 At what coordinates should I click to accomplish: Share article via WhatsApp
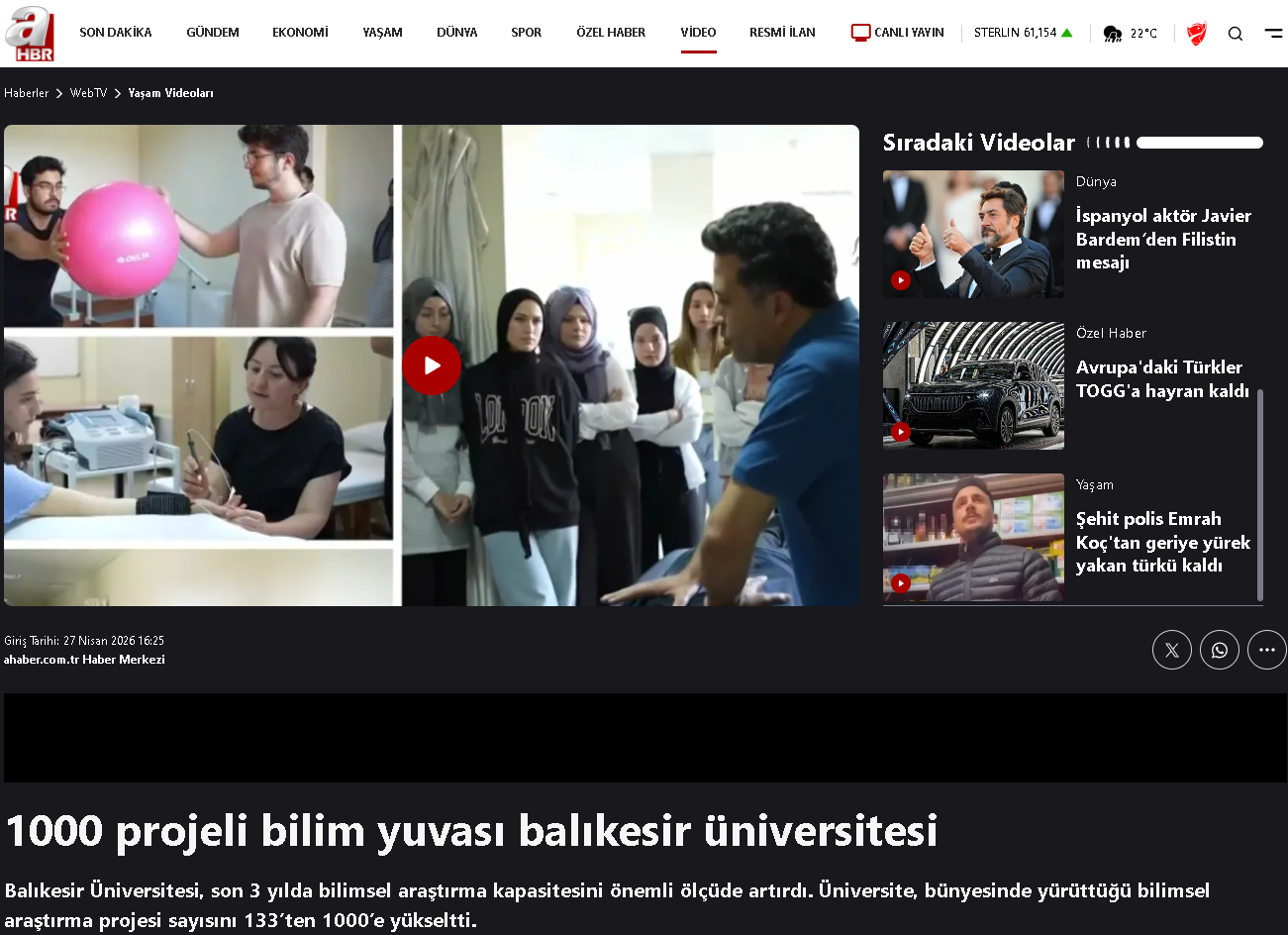pyautogui.click(x=1220, y=650)
